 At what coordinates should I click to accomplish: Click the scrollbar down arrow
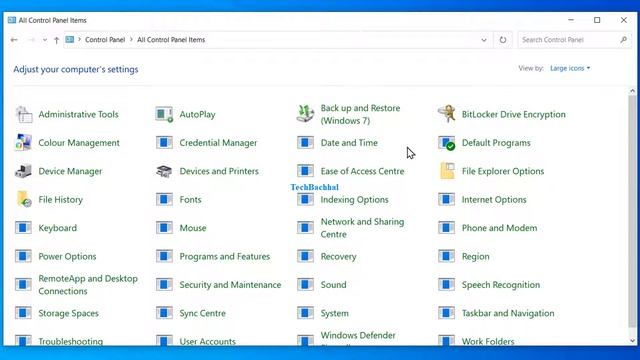pyautogui.click(x=632, y=341)
